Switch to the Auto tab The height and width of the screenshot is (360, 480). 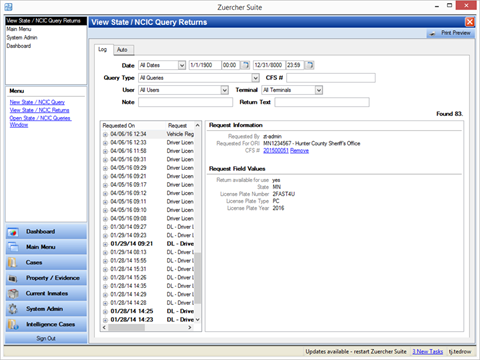pyautogui.click(x=122, y=50)
